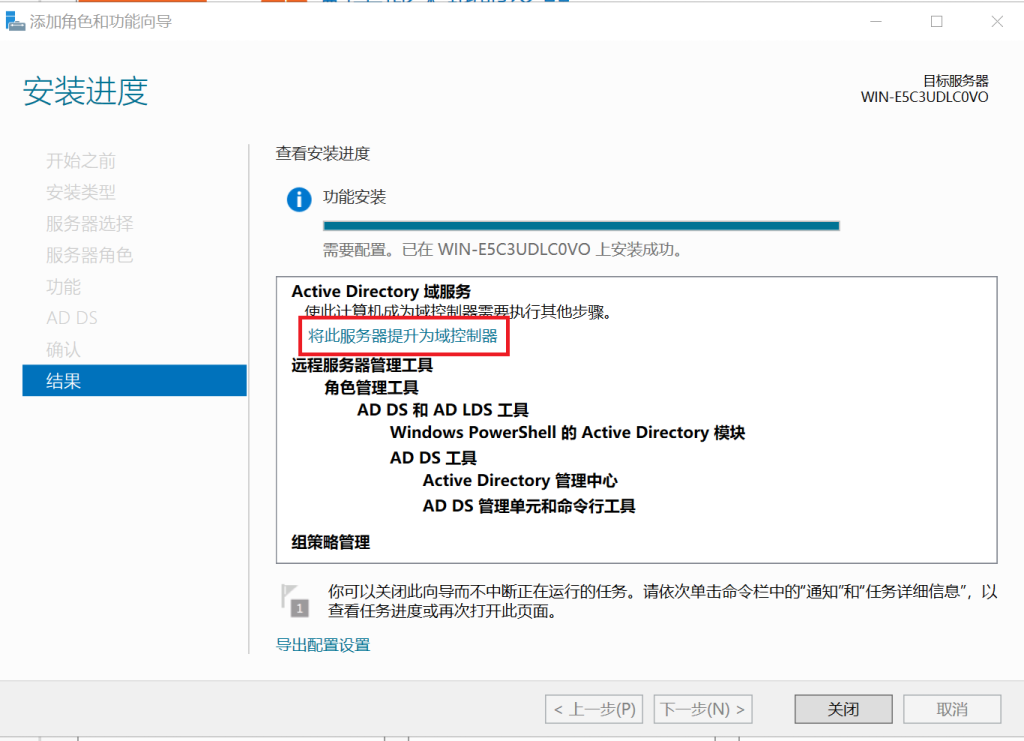1024x741 pixels.
Task: Select 结果 step in the sidebar
Action: tap(135, 381)
